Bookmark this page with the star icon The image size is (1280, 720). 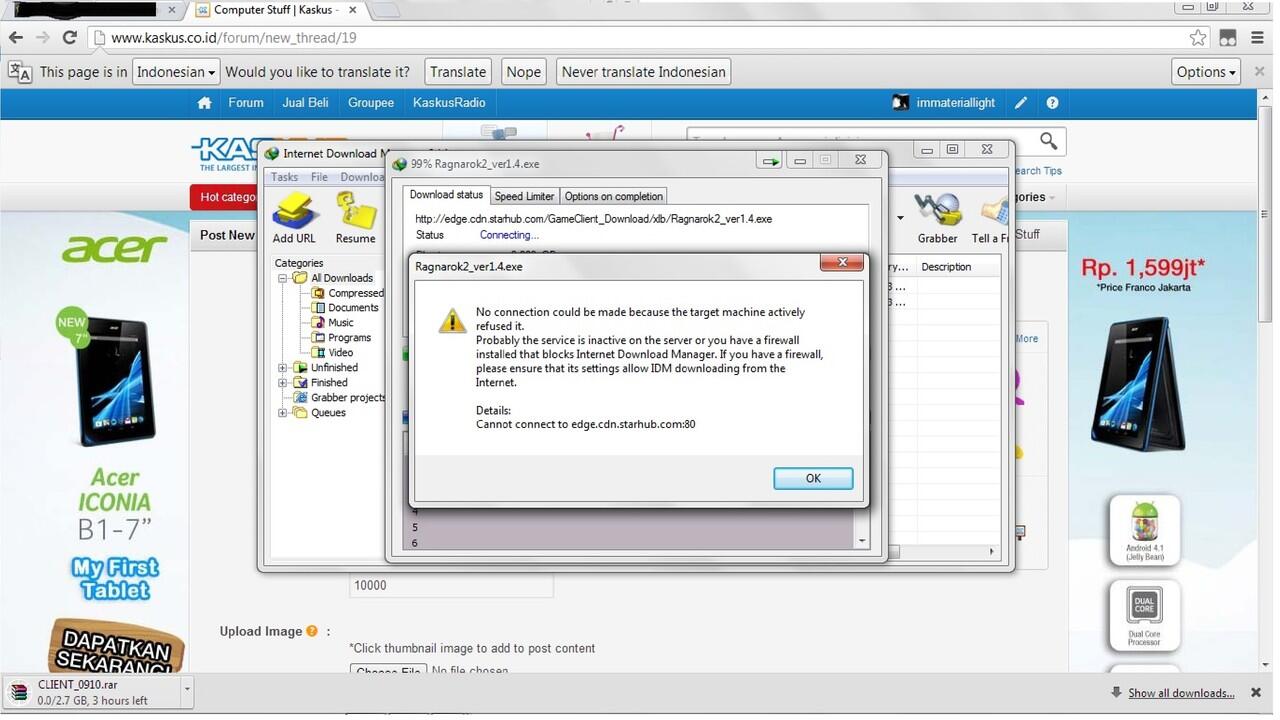pos(1198,38)
